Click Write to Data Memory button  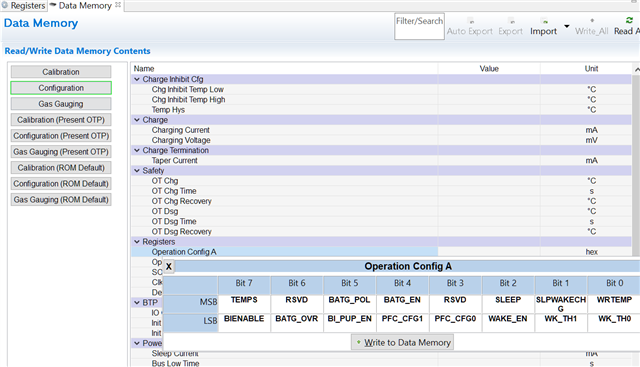pos(402,343)
